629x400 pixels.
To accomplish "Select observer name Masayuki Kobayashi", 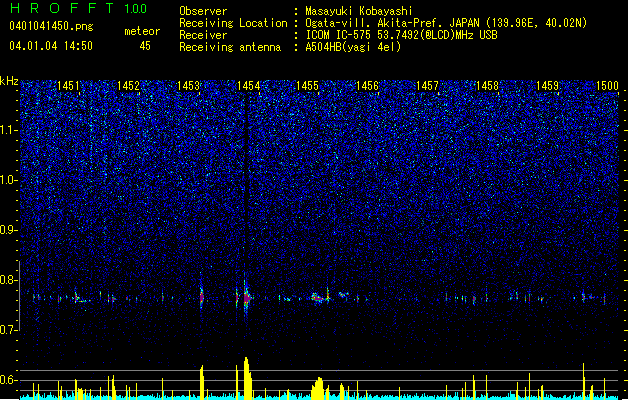I will tap(359, 11).
